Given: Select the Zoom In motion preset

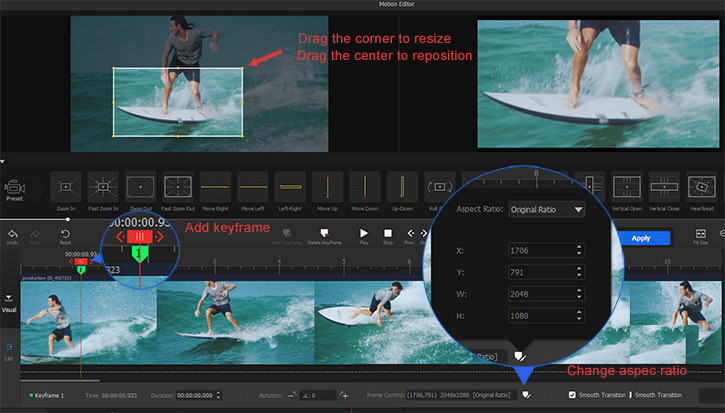Looking at the screenshot, I should [66, 187].
